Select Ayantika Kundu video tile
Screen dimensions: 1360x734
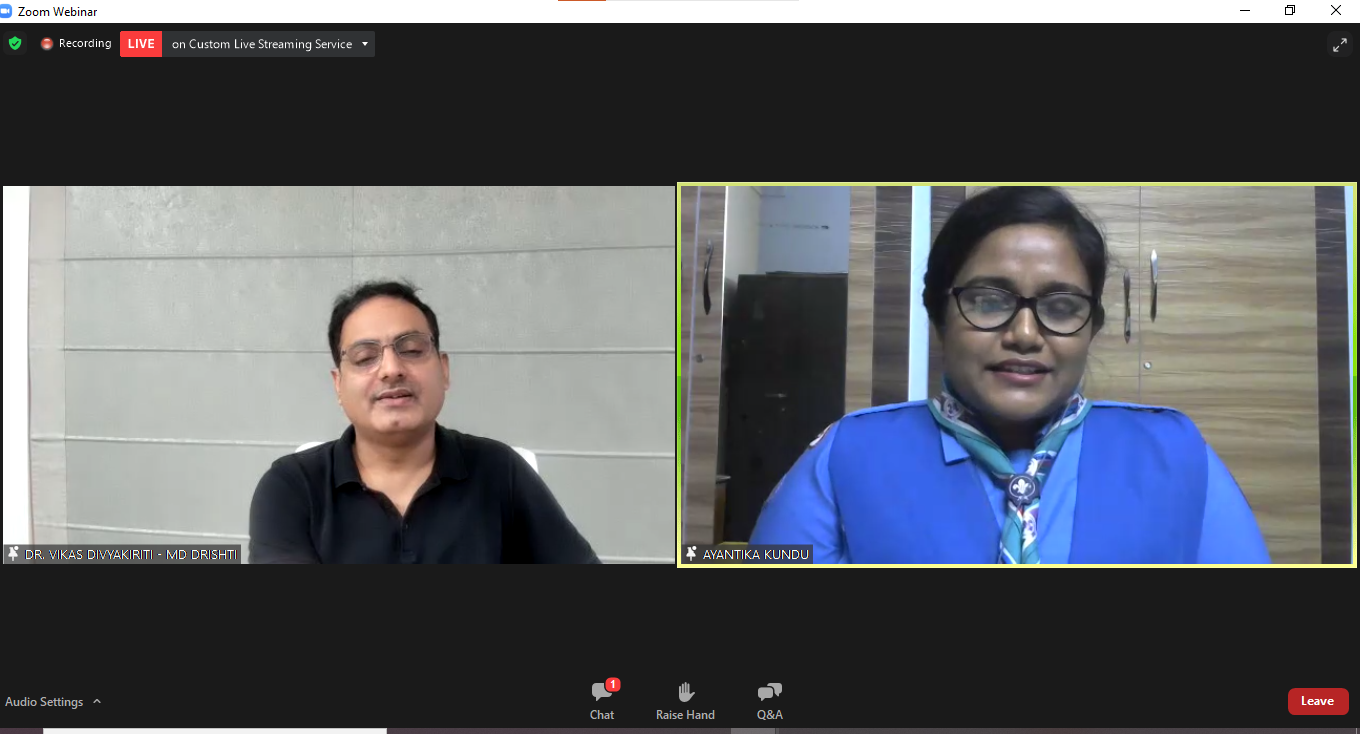[1017, 375]
